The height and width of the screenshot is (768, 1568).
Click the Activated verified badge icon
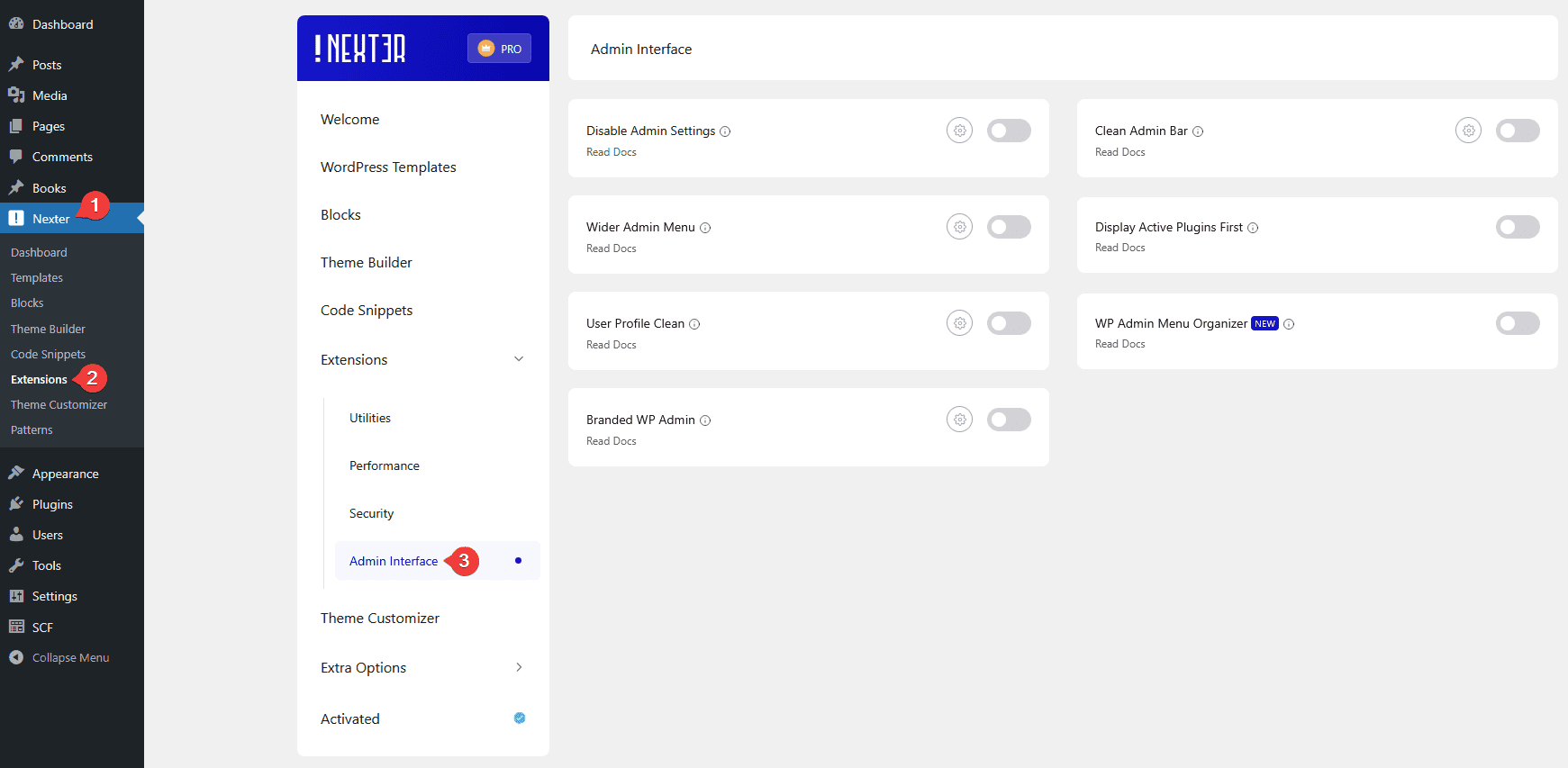point(520,718)
